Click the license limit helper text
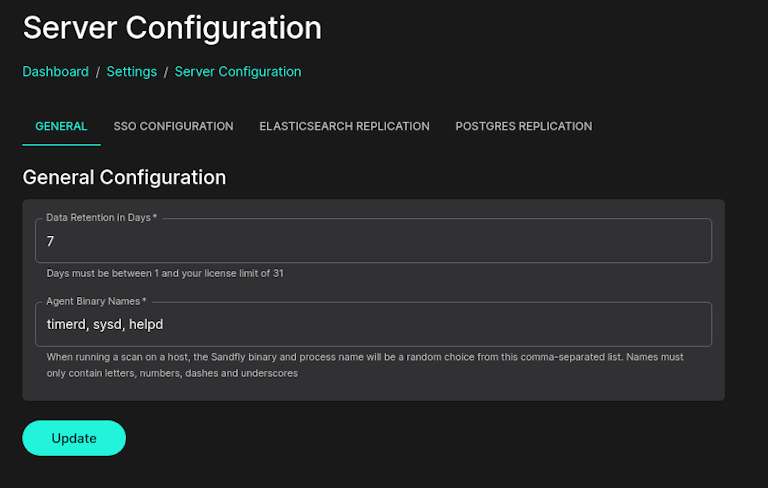768x488 pixels. tap(165, 273)
